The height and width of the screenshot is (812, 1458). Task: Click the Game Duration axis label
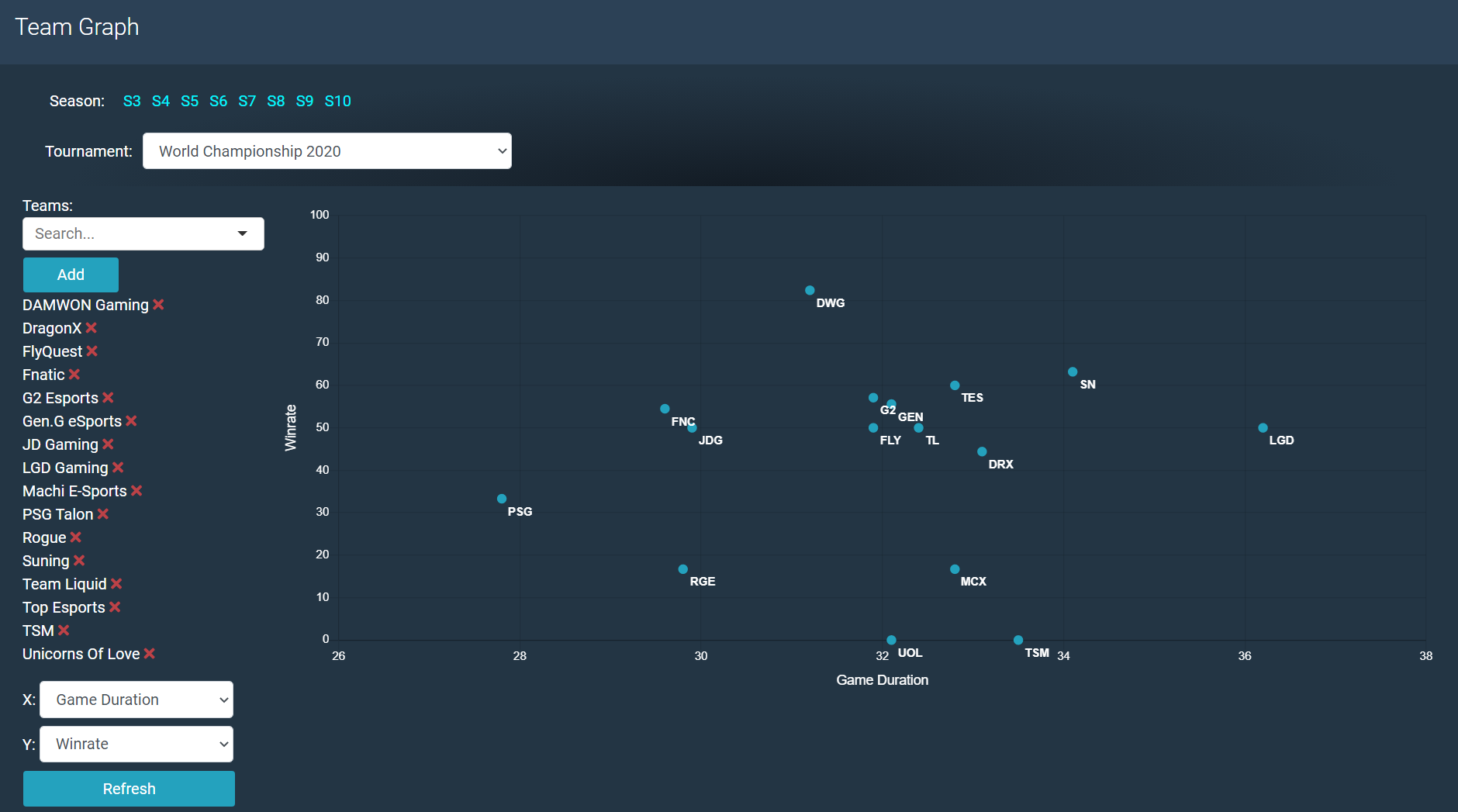click(882, 680)
